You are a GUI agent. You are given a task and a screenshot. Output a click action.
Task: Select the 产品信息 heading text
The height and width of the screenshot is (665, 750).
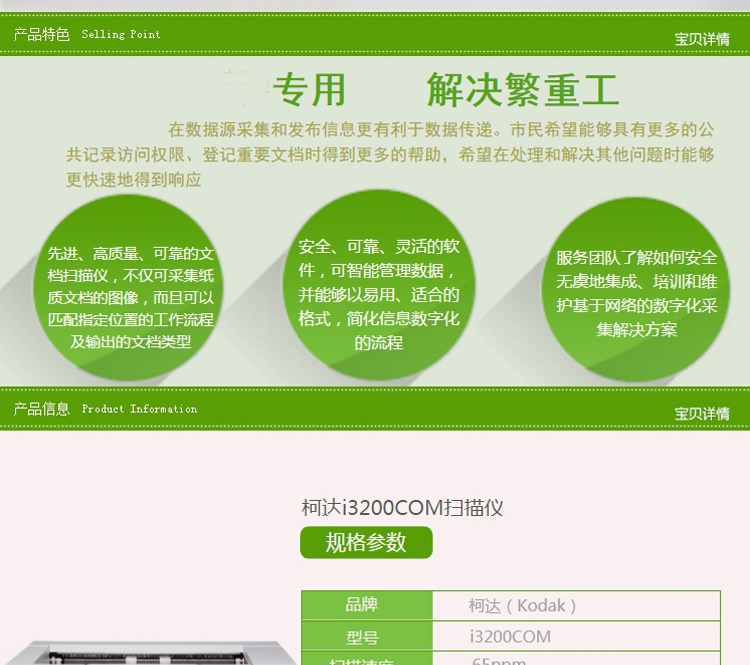(x=42, y=409)
